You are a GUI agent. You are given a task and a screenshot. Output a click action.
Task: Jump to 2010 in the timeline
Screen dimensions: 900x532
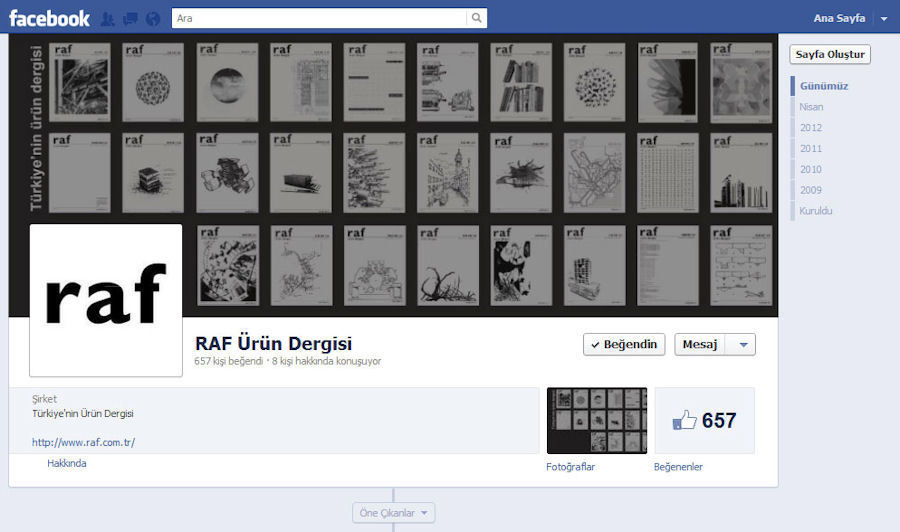pyautogui.click(x=811, y=169)
